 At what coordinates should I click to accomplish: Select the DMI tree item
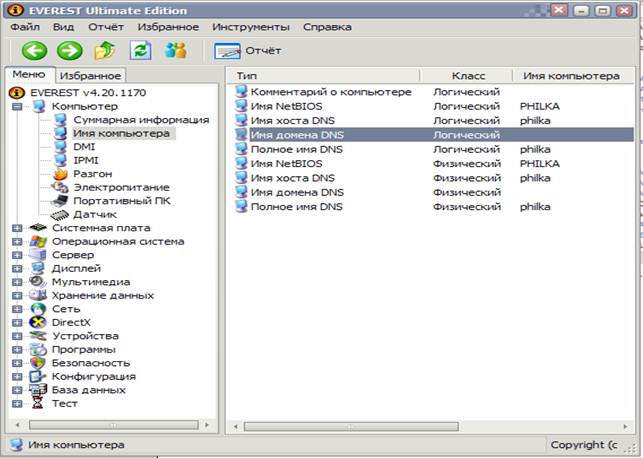point(84,147)
